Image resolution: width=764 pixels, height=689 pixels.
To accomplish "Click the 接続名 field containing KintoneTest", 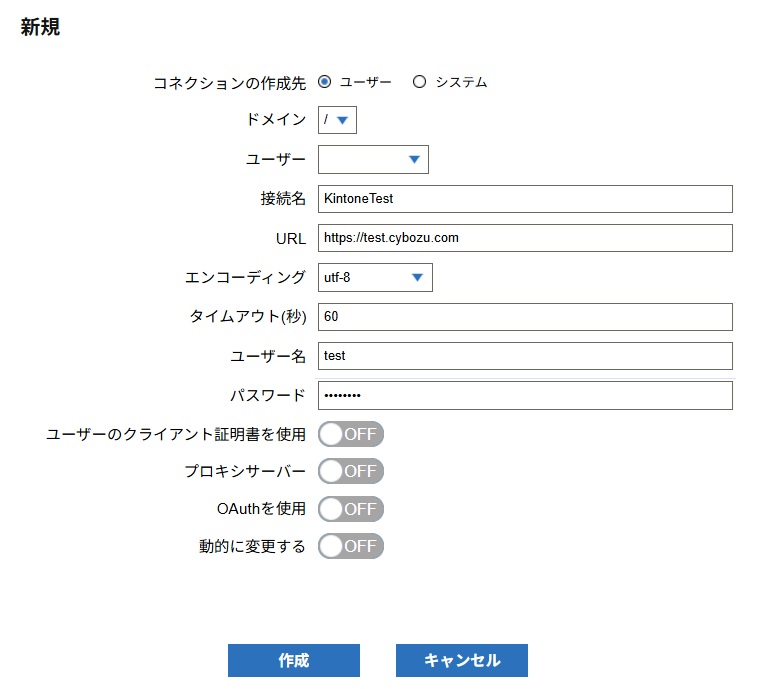I will 525,199.
